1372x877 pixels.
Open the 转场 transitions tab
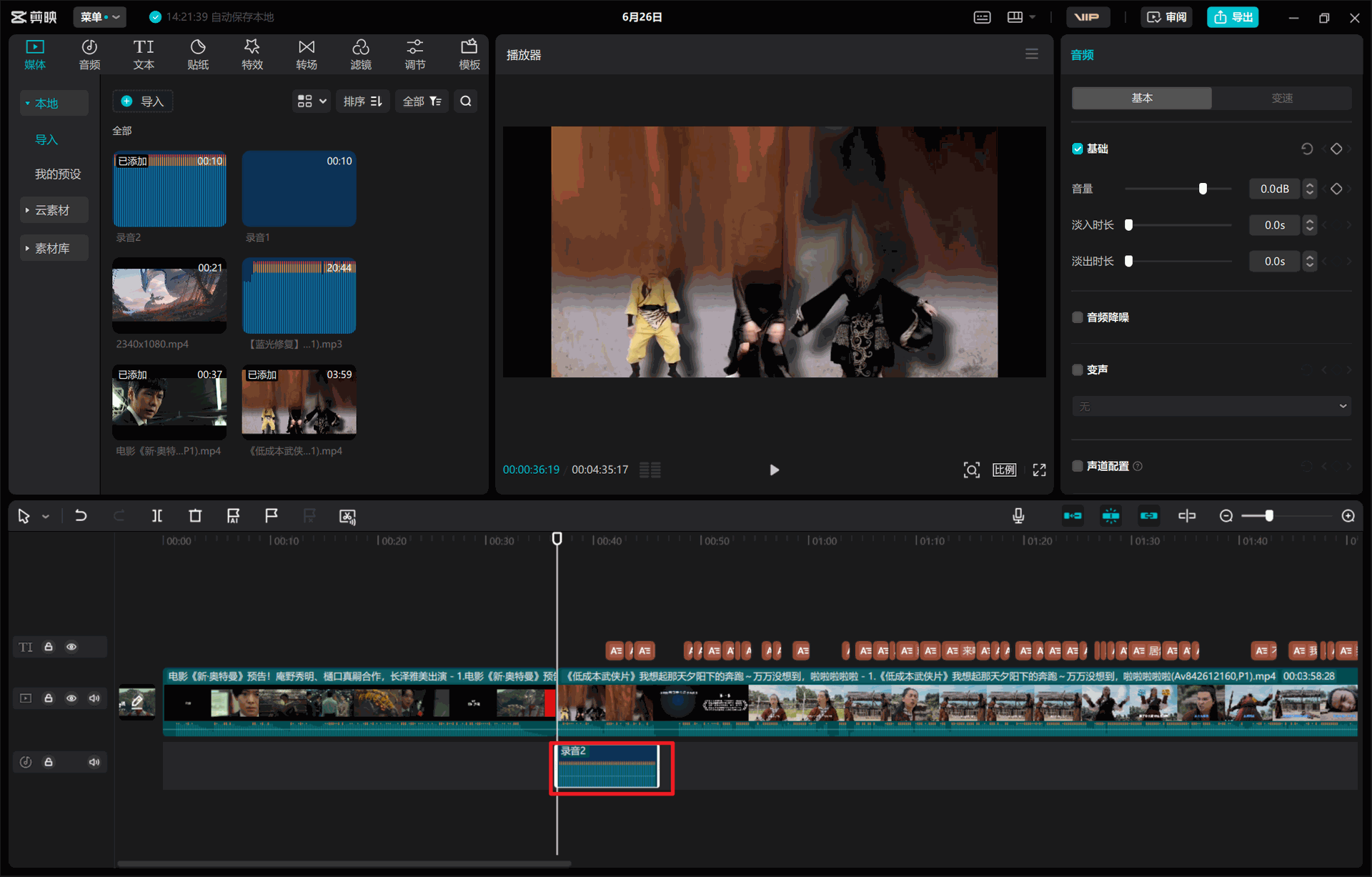coord(307,54)
